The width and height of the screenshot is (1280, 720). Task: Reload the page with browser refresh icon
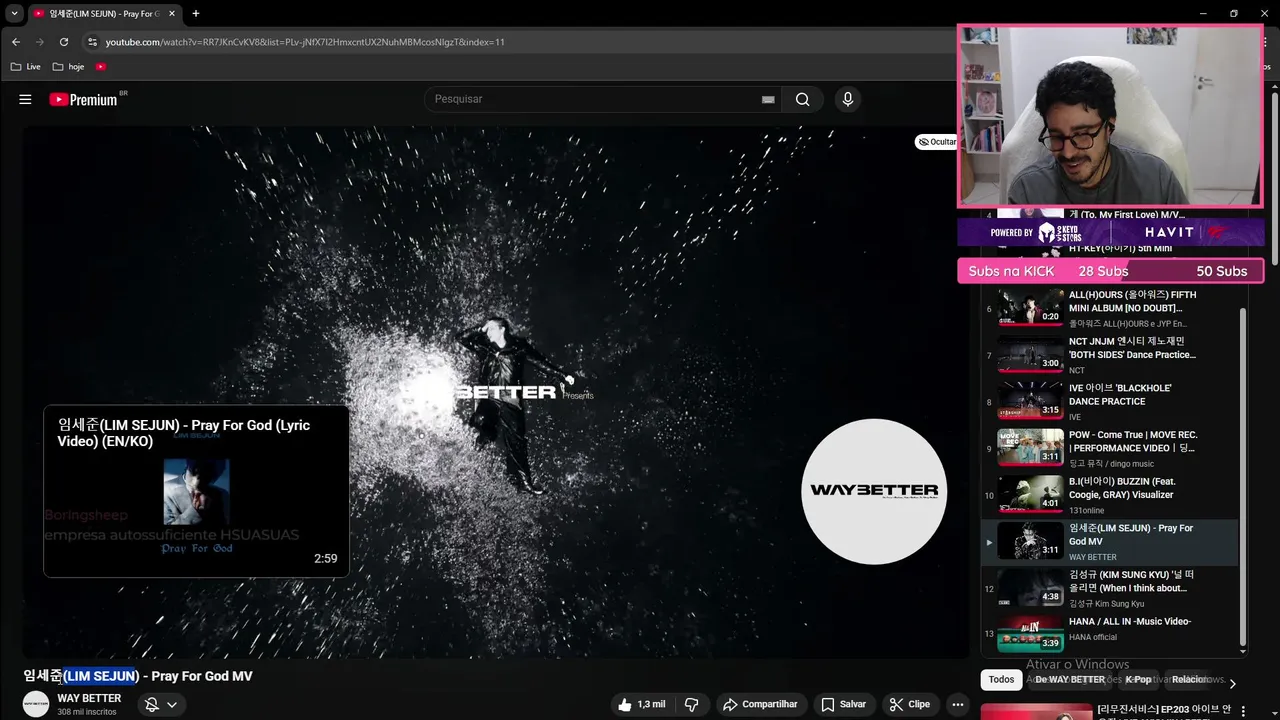click(64, 42)
